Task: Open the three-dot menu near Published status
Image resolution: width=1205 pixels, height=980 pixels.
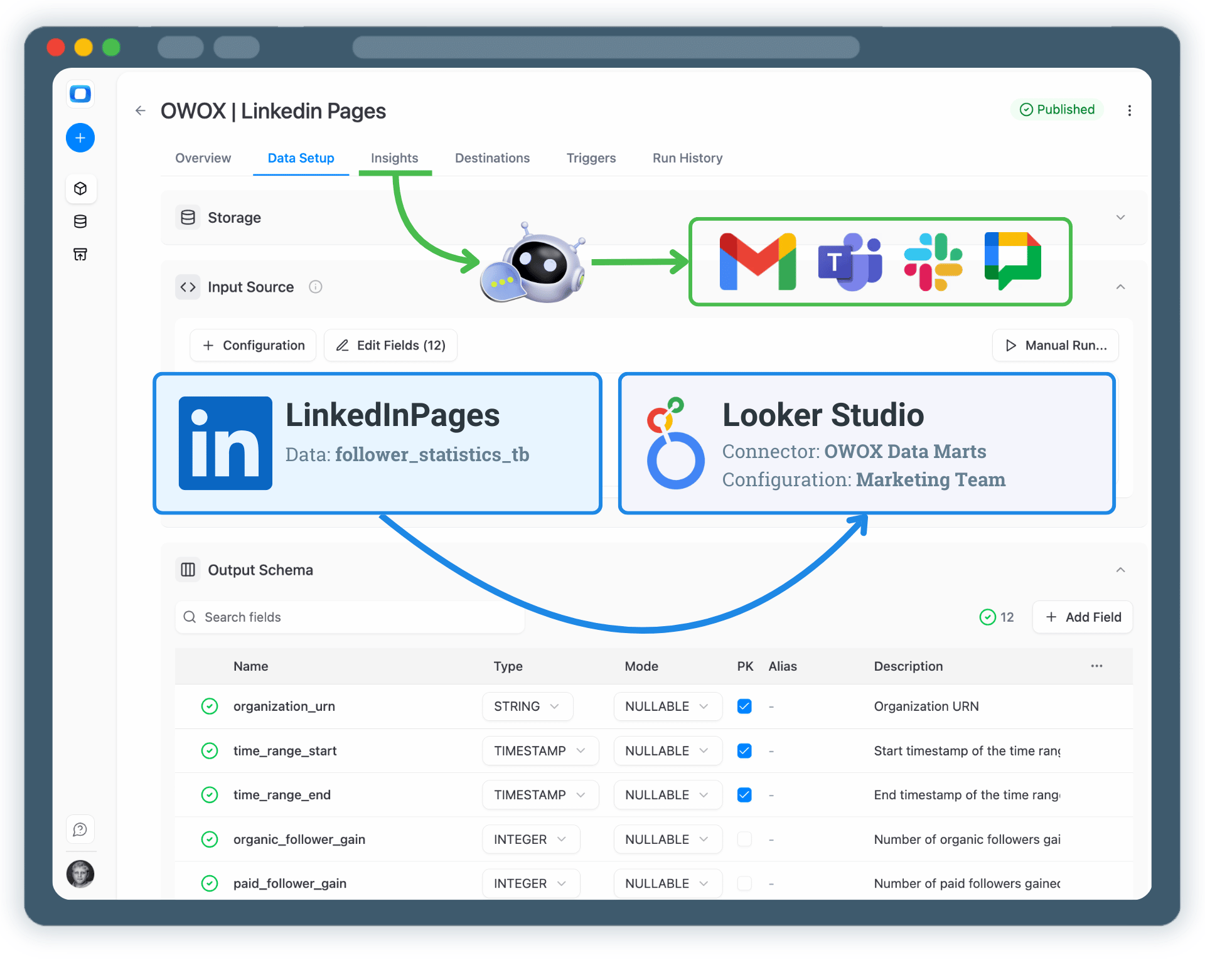Action: tap(1129, 110)
